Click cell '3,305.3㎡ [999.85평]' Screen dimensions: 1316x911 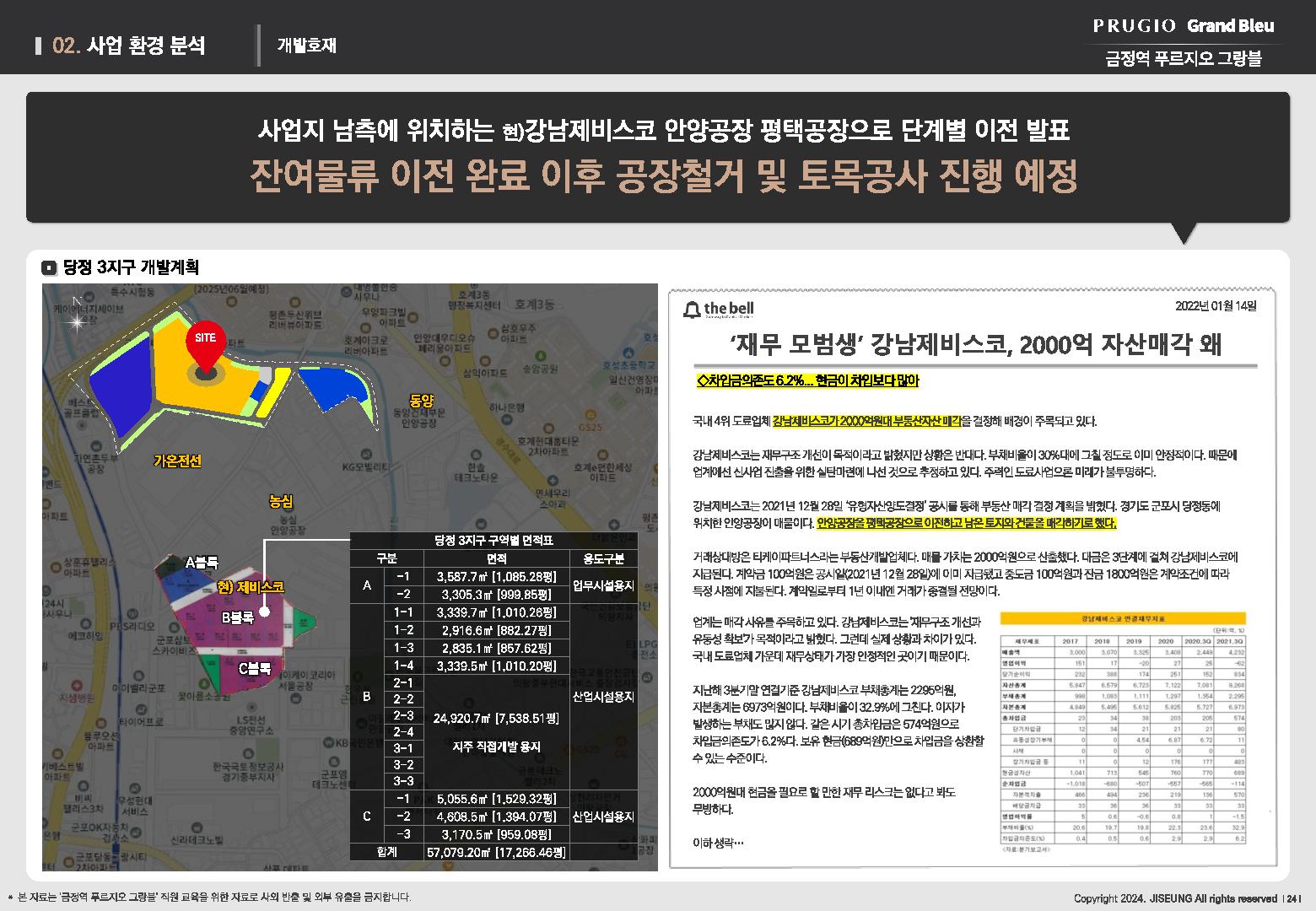(x=497, y=594)
